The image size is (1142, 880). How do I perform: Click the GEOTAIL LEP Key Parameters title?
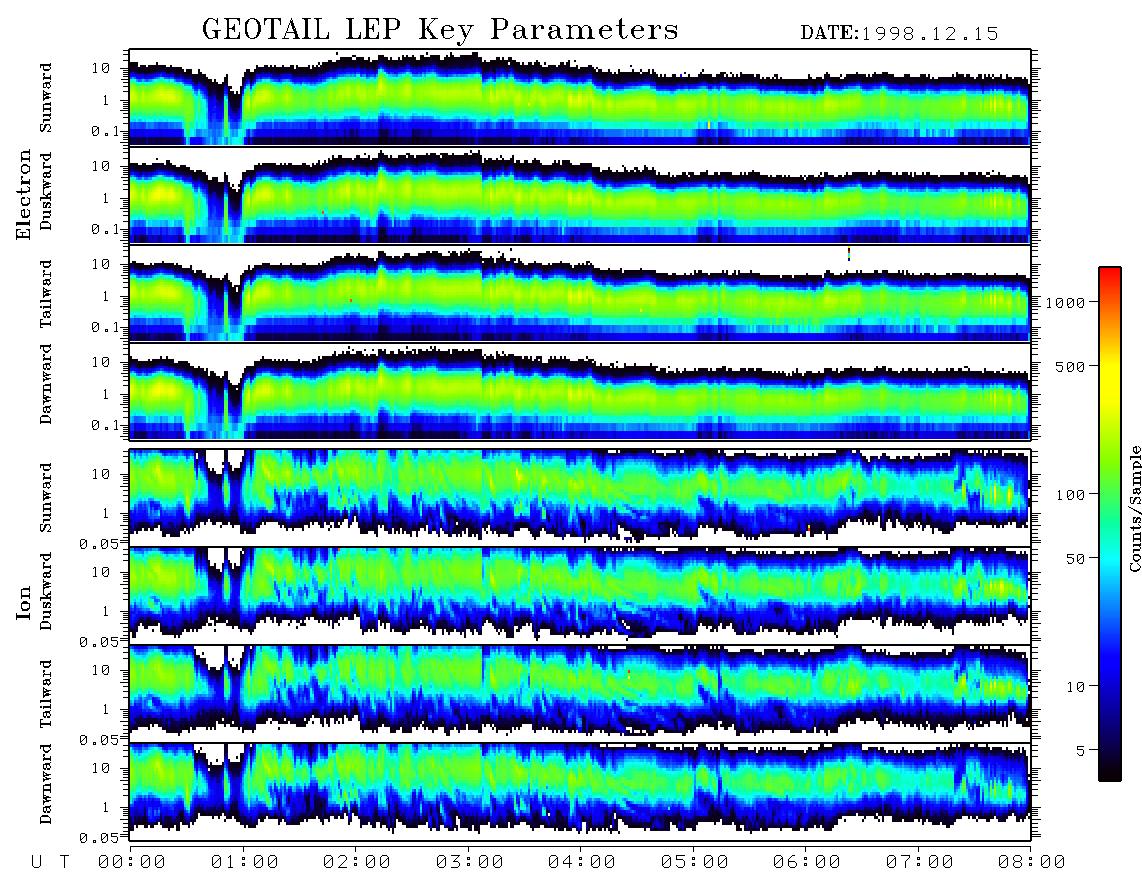440,30
